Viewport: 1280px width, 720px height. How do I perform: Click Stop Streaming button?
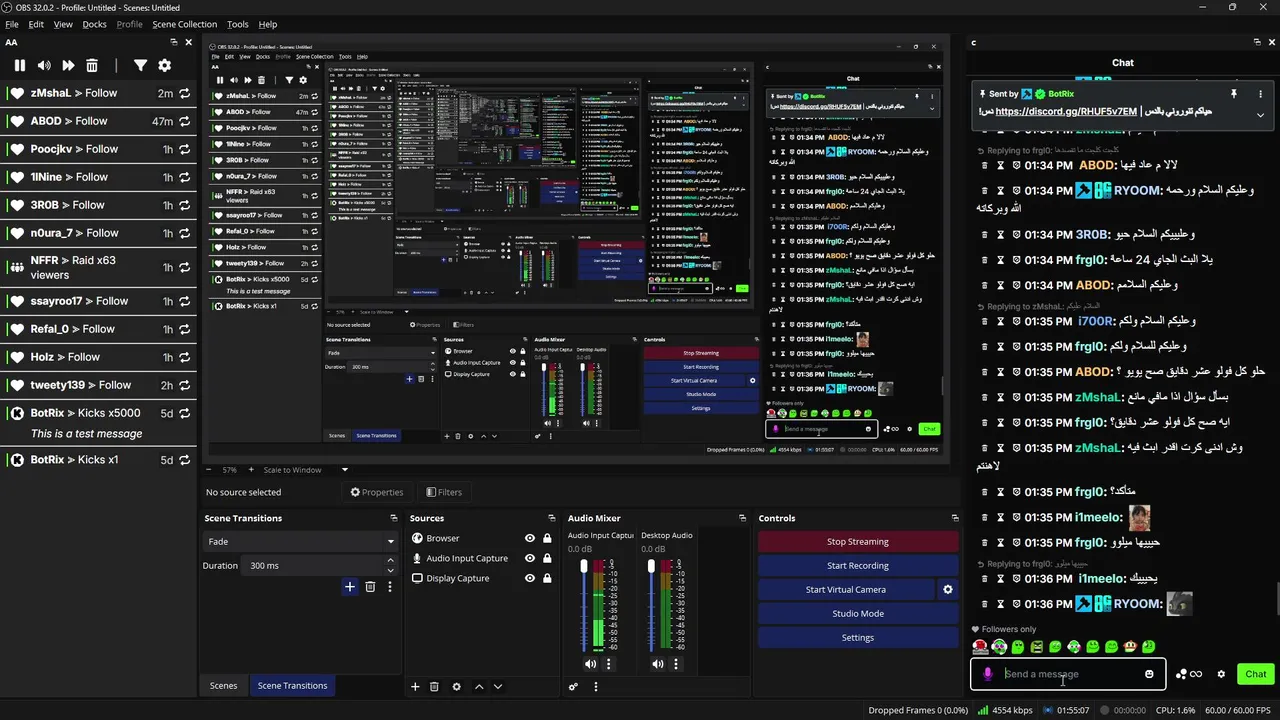[x=858, y=542]
